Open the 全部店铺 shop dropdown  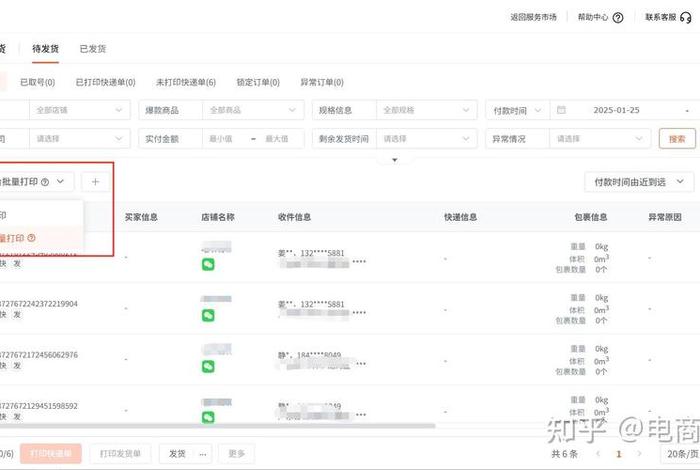point(80,110)
